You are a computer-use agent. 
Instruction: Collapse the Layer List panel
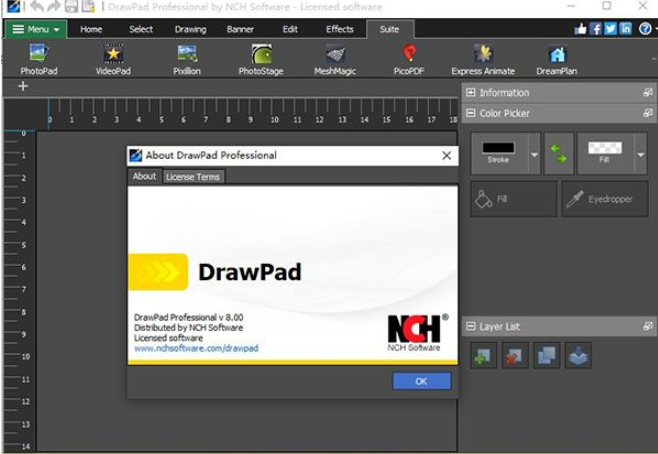(x=471, y=326)
